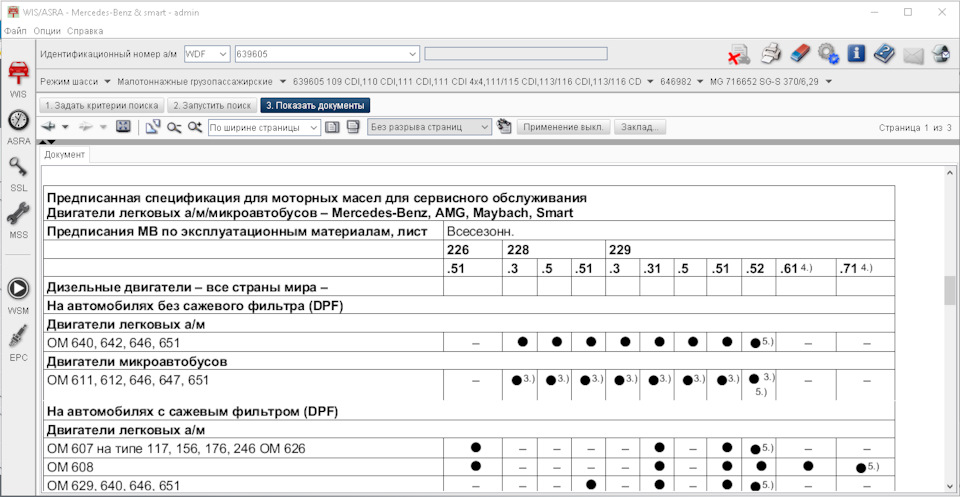Click the grey envelope mail icon
This screenshot has height=497, width=960.
tap(913, 55)
